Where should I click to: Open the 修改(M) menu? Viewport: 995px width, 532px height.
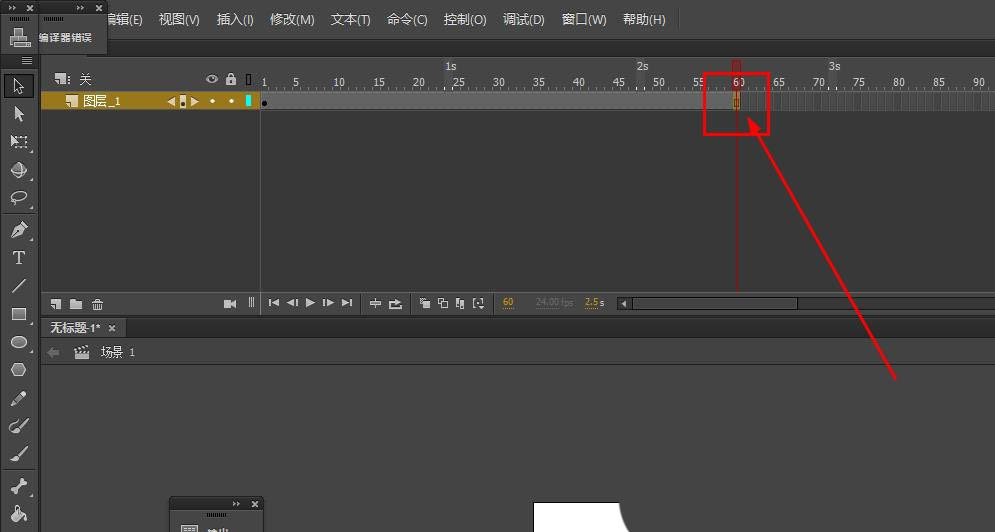292,20
